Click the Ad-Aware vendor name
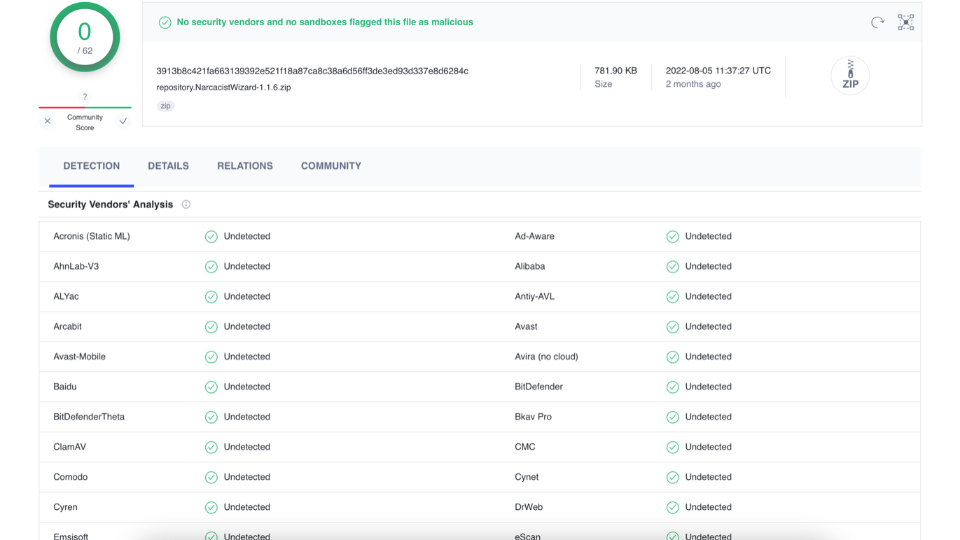 click(534, 236)
